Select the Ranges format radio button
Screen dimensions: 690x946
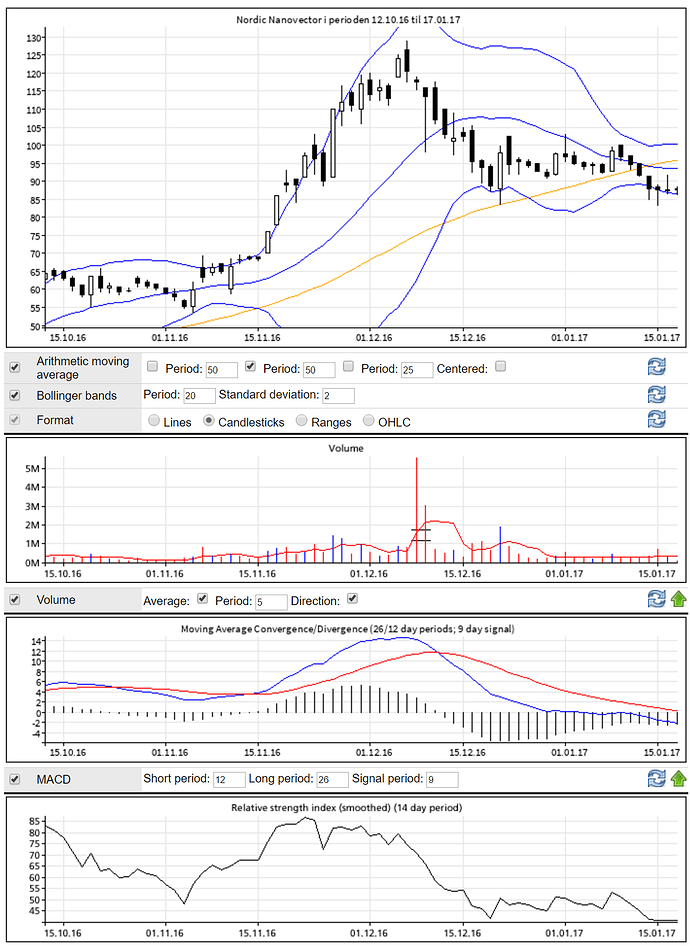coord(302,421)
